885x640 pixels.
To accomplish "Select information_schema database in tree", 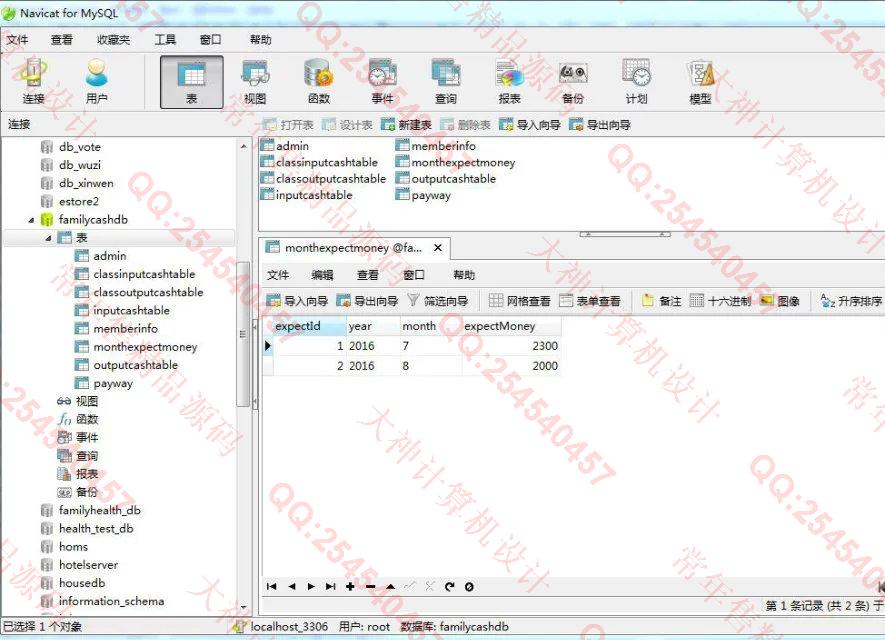I will coord(111,601).
